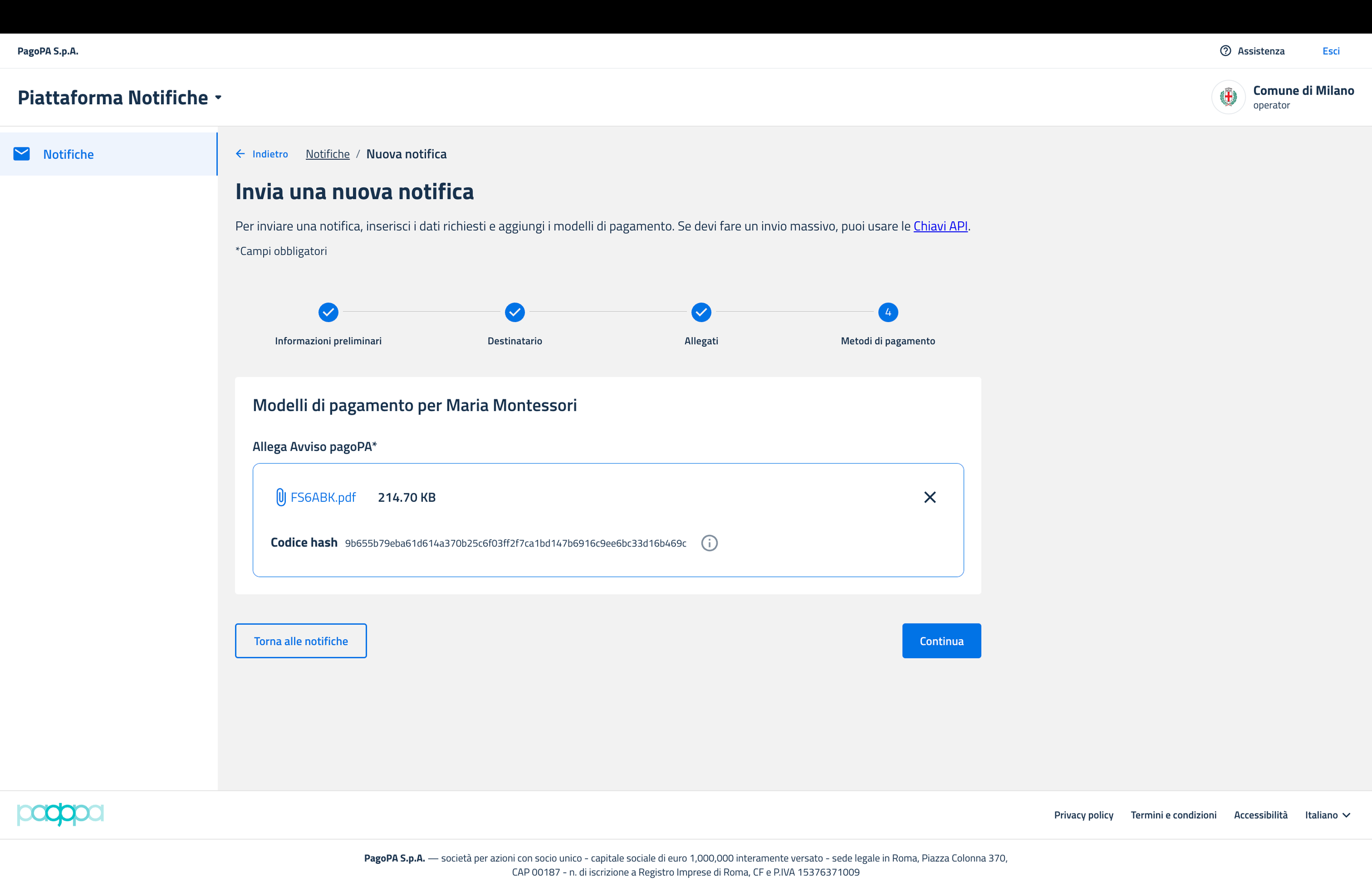Click step 4 Metodi di pagamento circle

888,312
